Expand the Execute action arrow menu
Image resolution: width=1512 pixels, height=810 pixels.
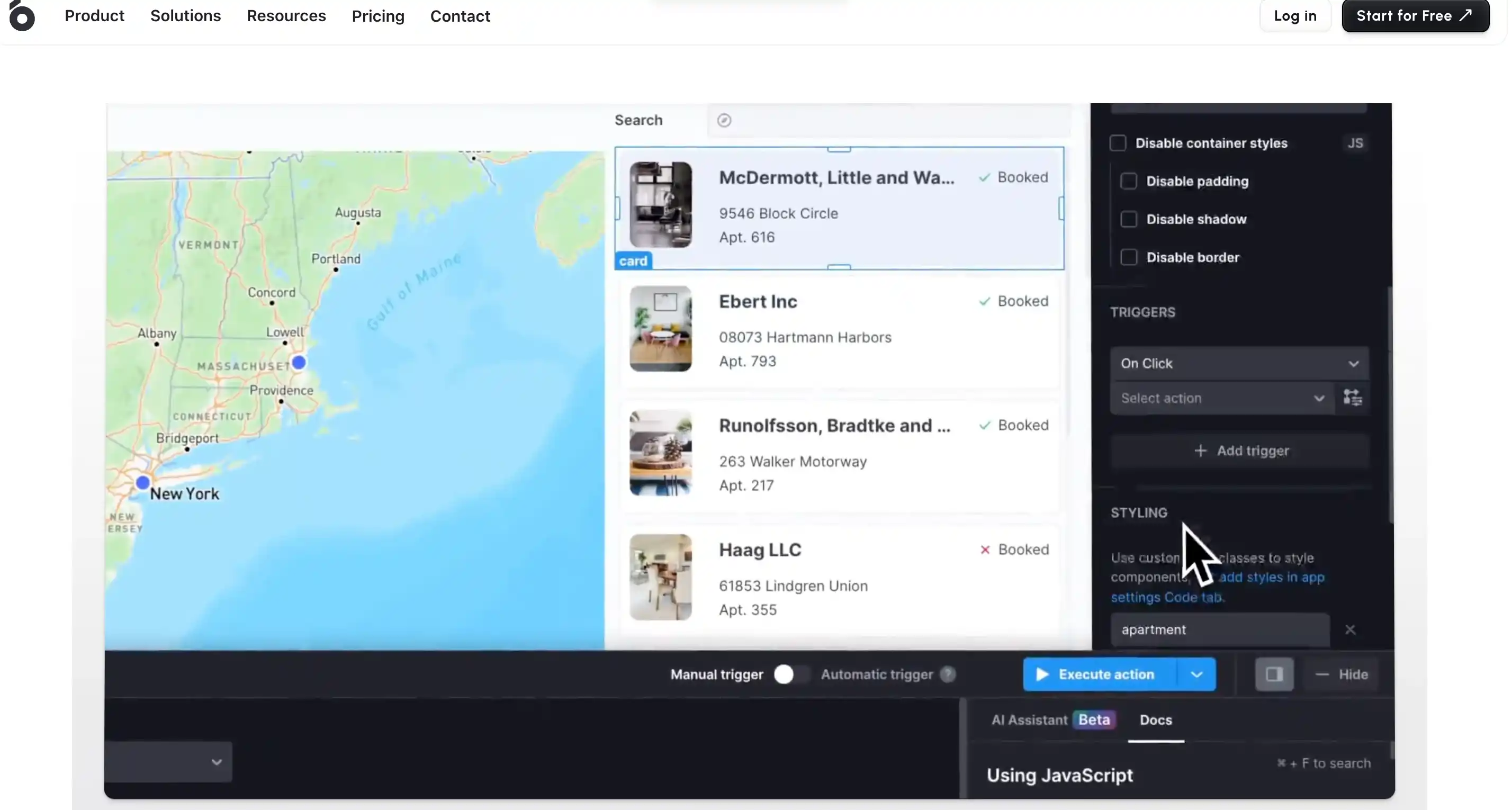[x=1196, y=674]
